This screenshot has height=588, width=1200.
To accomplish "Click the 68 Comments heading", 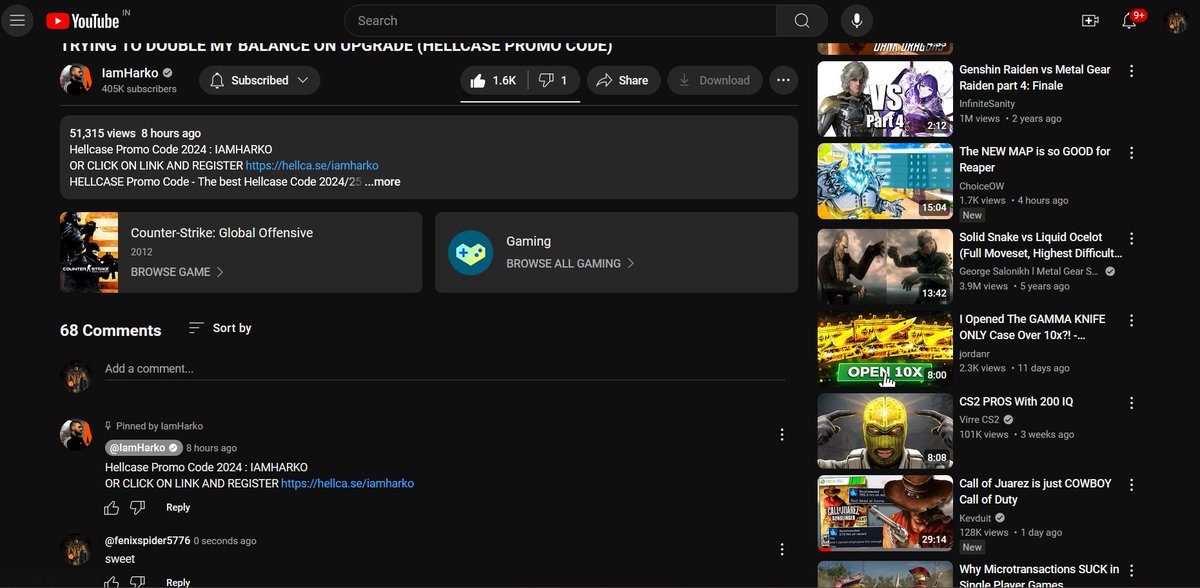I will pos(110,330).
